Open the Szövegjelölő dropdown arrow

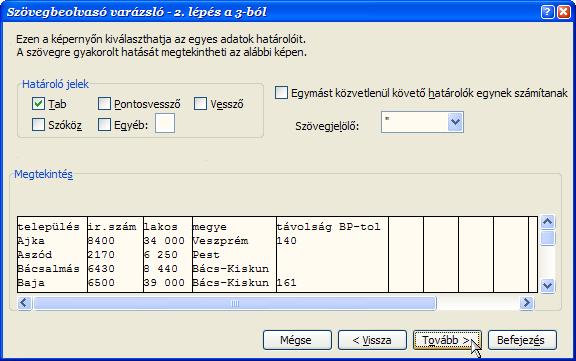click(456, 122)
